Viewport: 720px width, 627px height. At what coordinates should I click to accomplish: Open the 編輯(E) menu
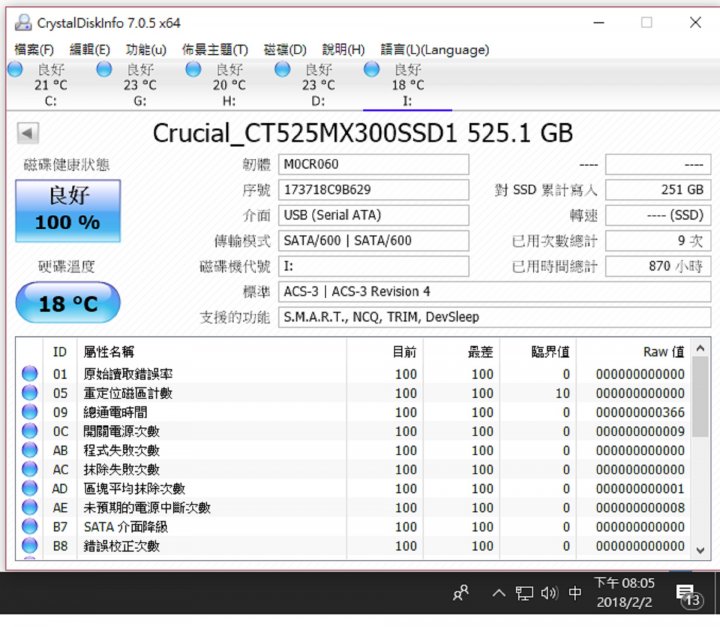click(90, 50)
